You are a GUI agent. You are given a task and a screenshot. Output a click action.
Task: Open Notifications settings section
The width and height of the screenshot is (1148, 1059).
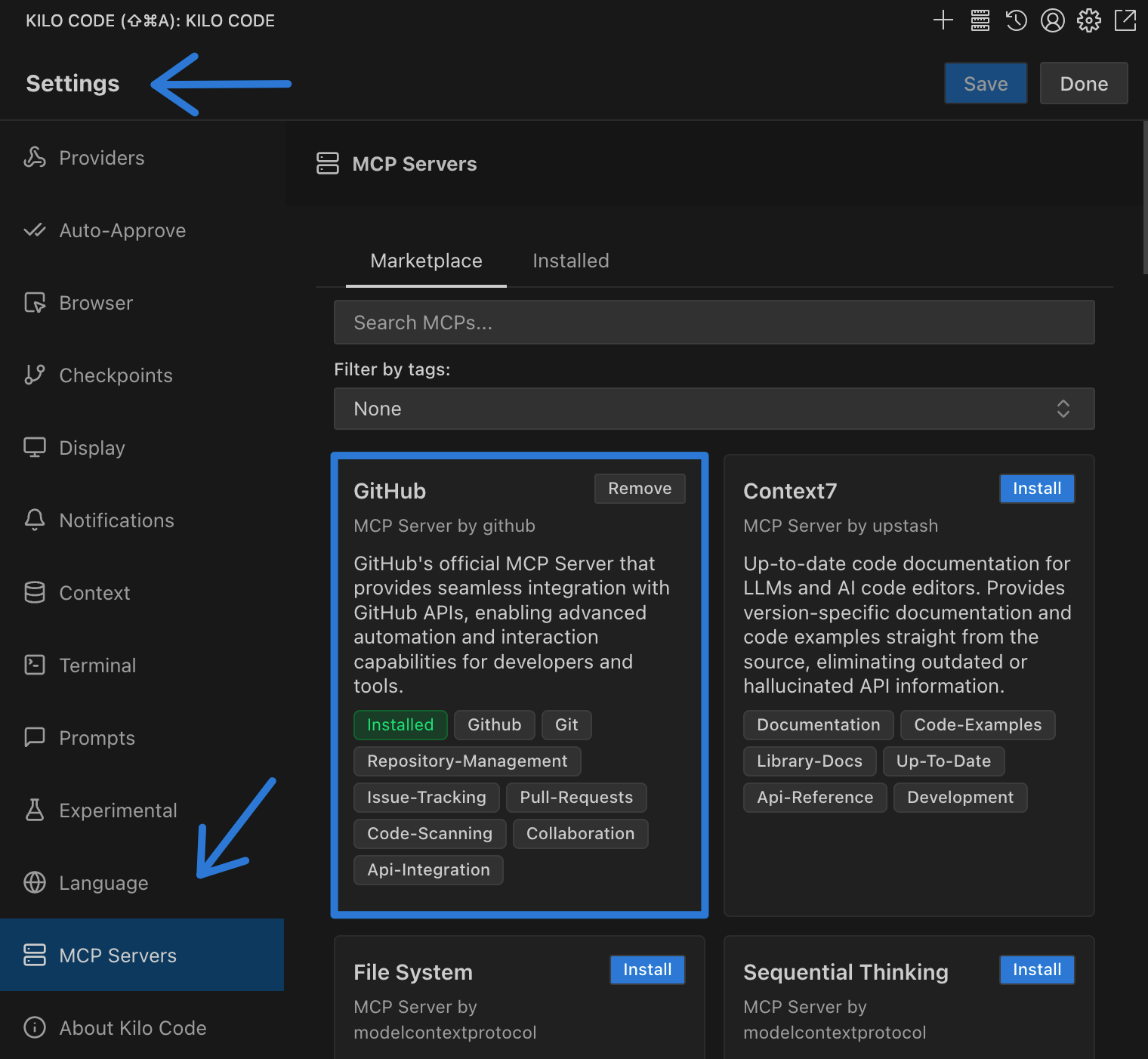(142, 520)
